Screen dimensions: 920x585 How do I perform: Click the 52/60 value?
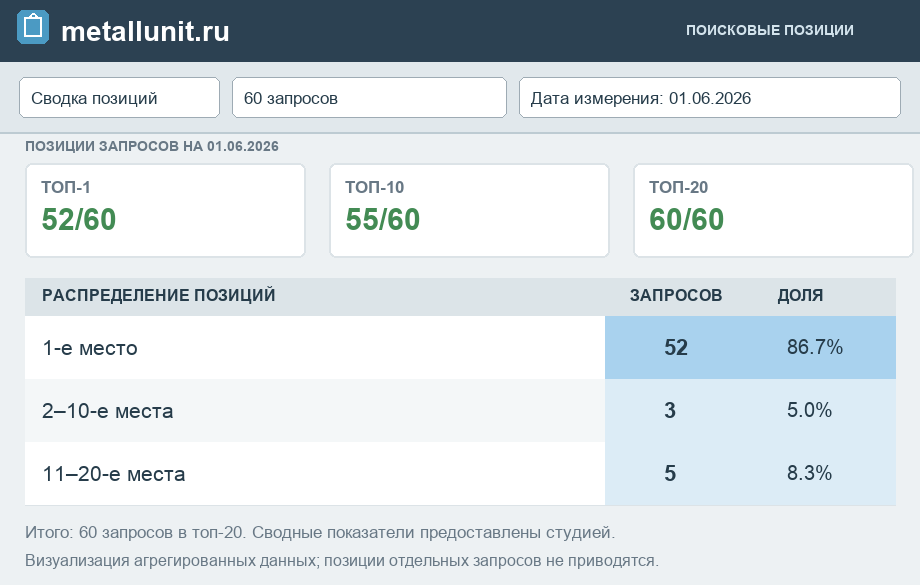tap(79, 220)
